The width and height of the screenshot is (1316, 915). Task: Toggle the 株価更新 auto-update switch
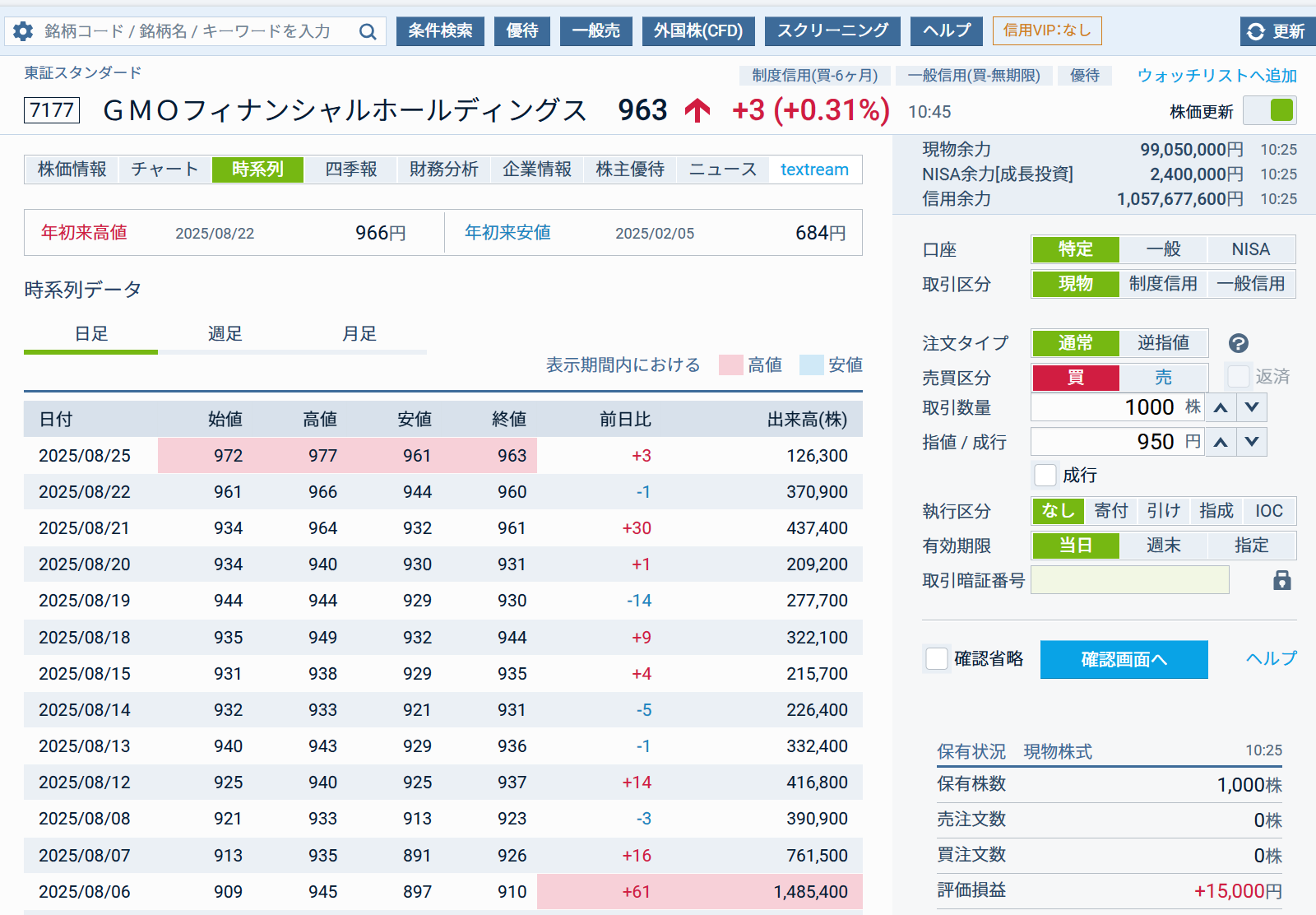pos(1270,110)
